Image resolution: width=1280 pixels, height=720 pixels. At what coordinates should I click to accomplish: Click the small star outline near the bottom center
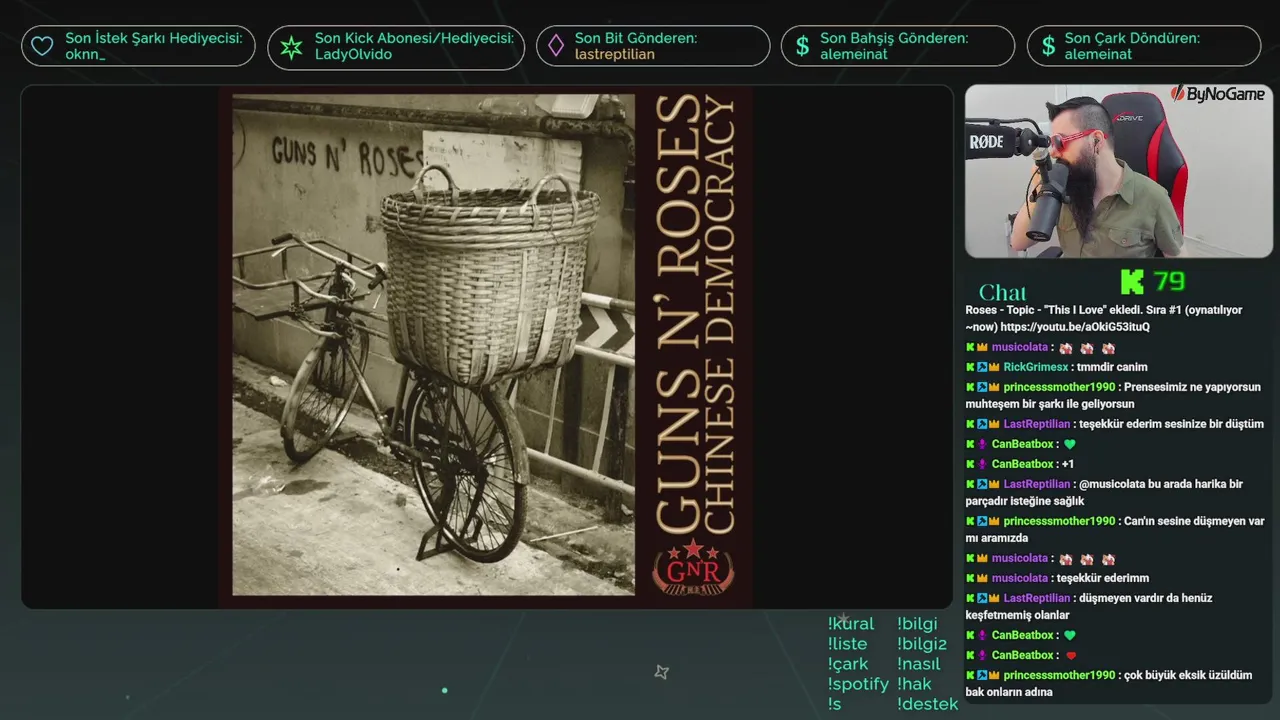pyautogui.click(x=661, y=672)
